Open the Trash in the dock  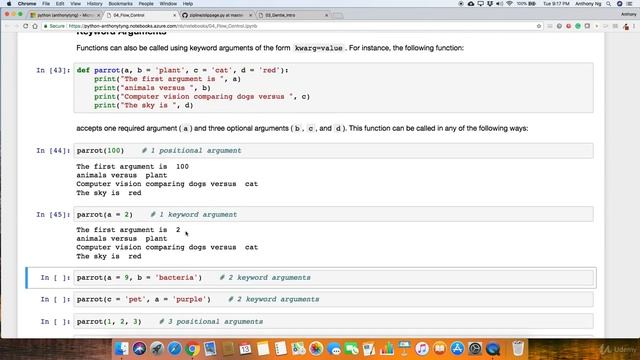pos(518,349)
